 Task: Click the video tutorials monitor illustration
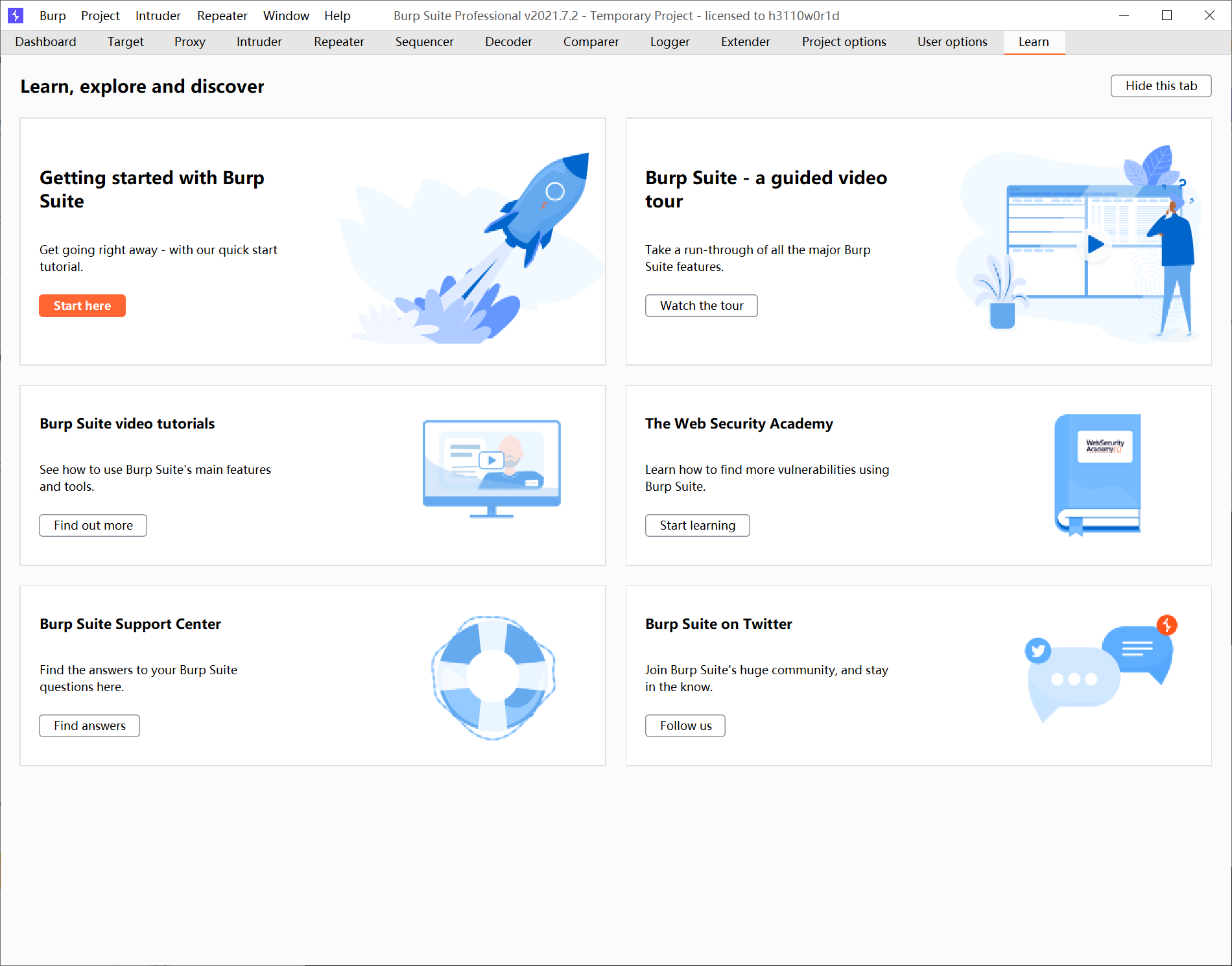point(492,469)
